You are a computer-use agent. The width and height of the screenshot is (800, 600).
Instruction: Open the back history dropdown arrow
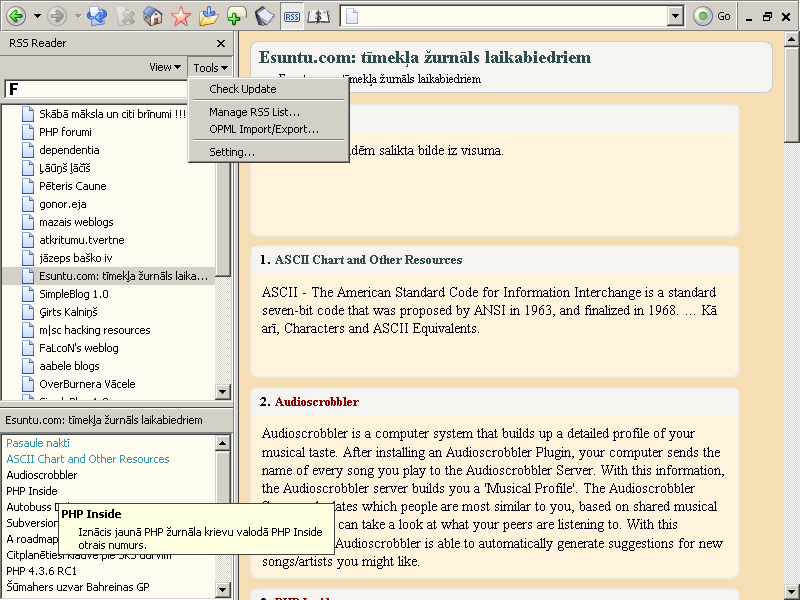[x=37, y=16]
